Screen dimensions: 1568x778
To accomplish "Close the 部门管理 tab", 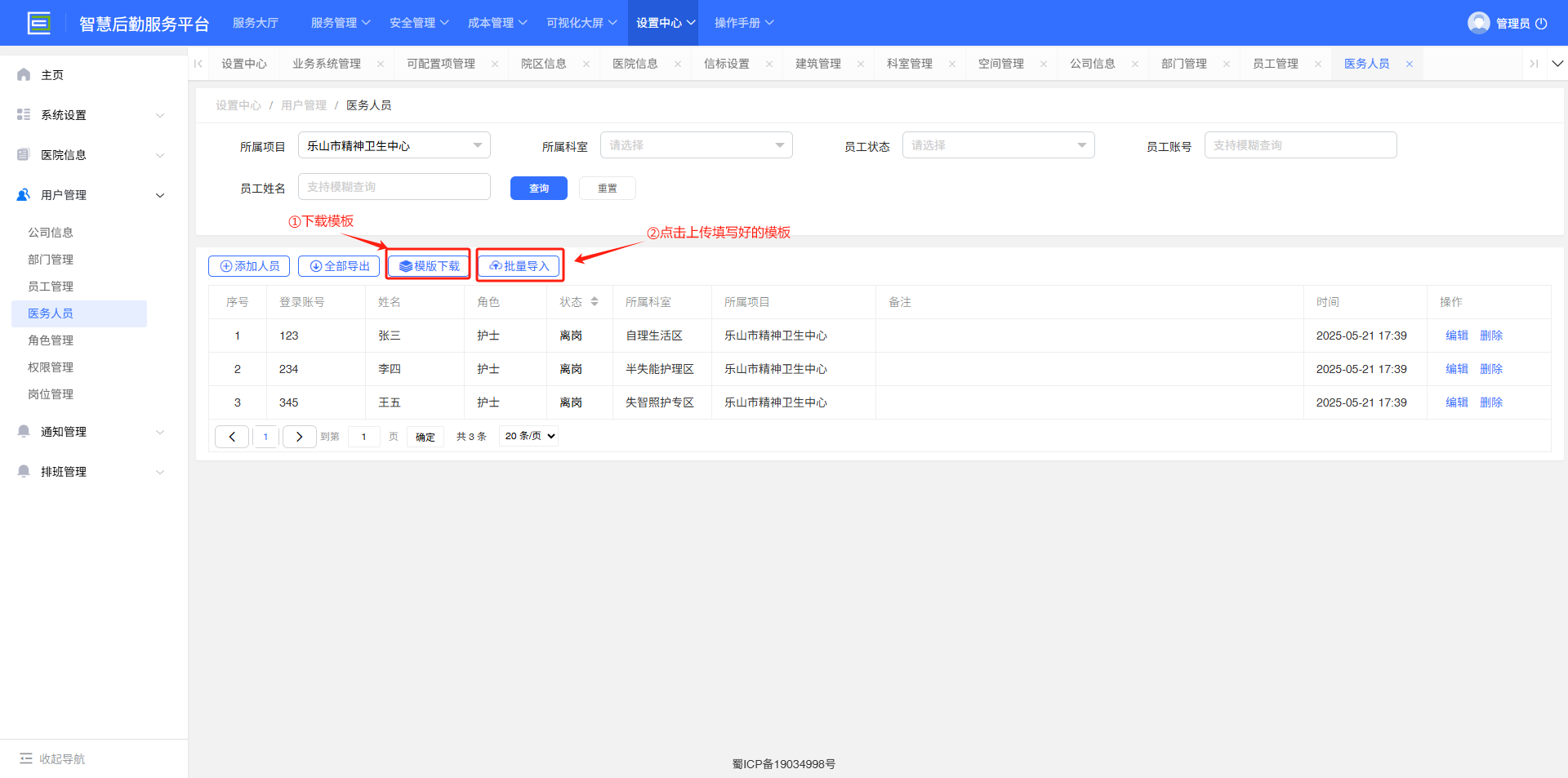I will pyautogui.click(x=1227, y=64).
